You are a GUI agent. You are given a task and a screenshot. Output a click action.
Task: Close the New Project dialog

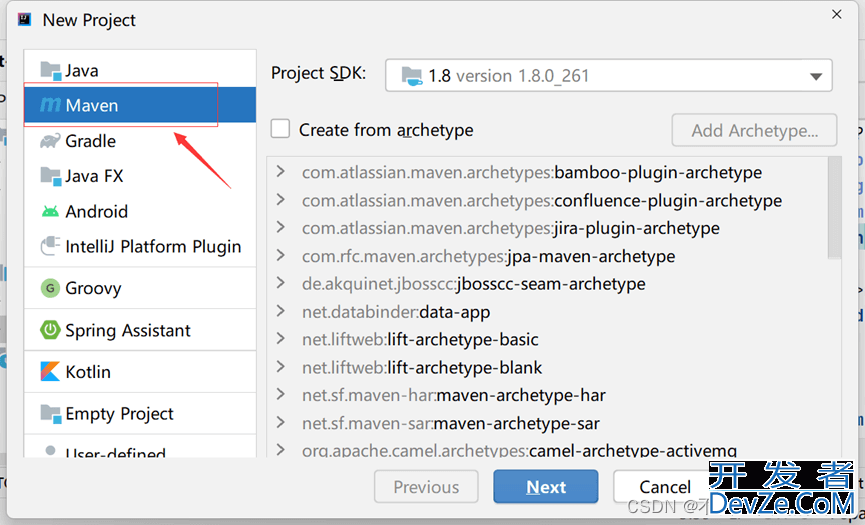[x=836, y=14]
